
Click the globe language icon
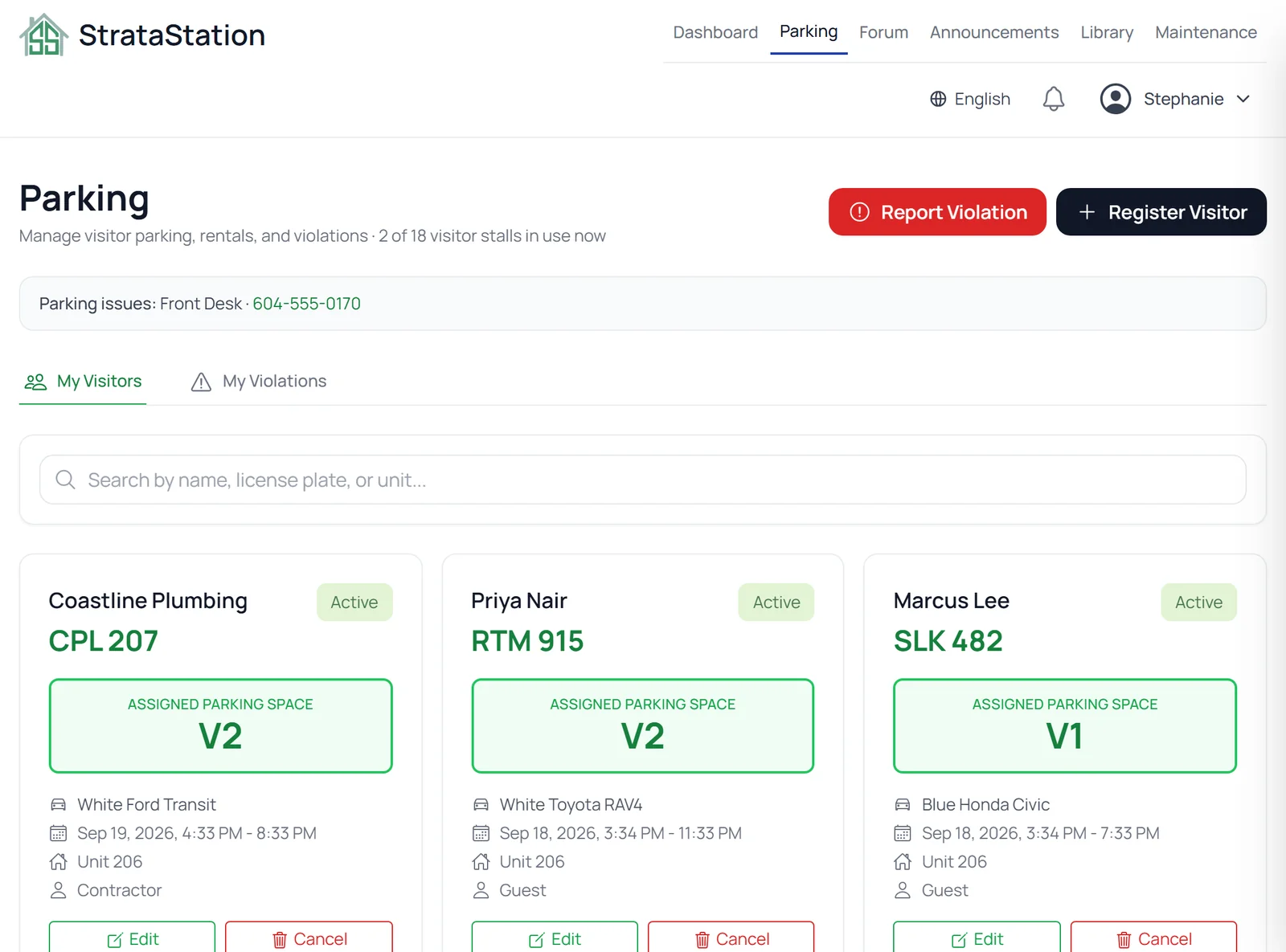pos(938,99)
